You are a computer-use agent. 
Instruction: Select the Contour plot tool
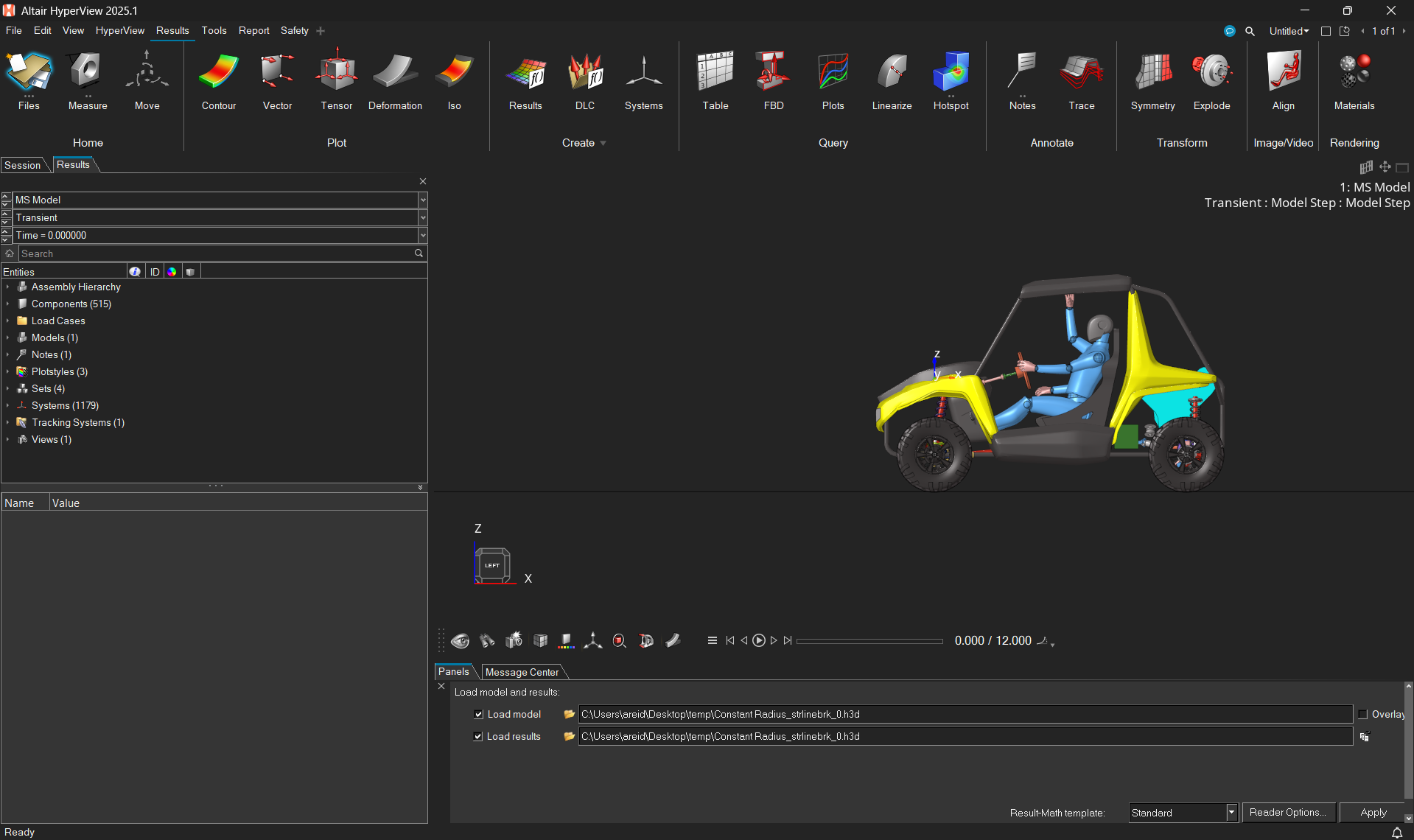[218, 81]
